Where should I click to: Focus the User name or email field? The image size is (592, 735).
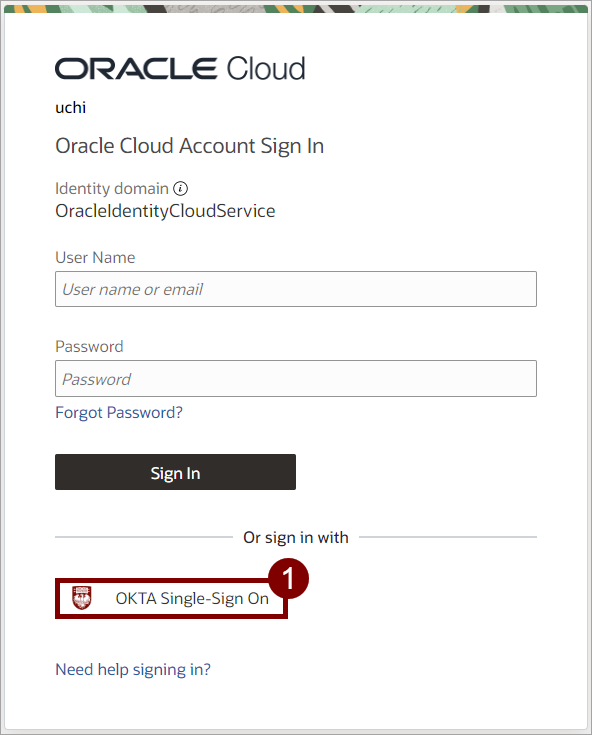tap(296, 289)
